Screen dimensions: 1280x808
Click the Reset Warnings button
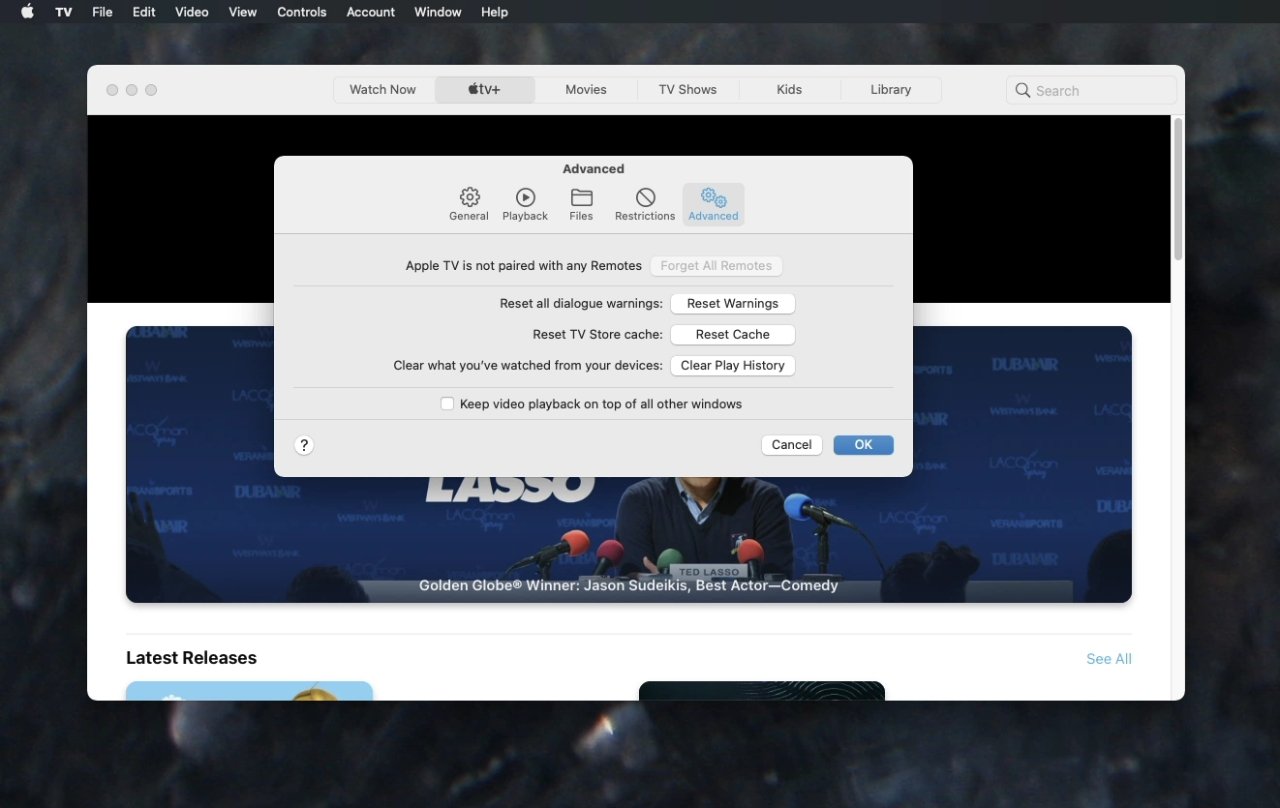(732, 303)
